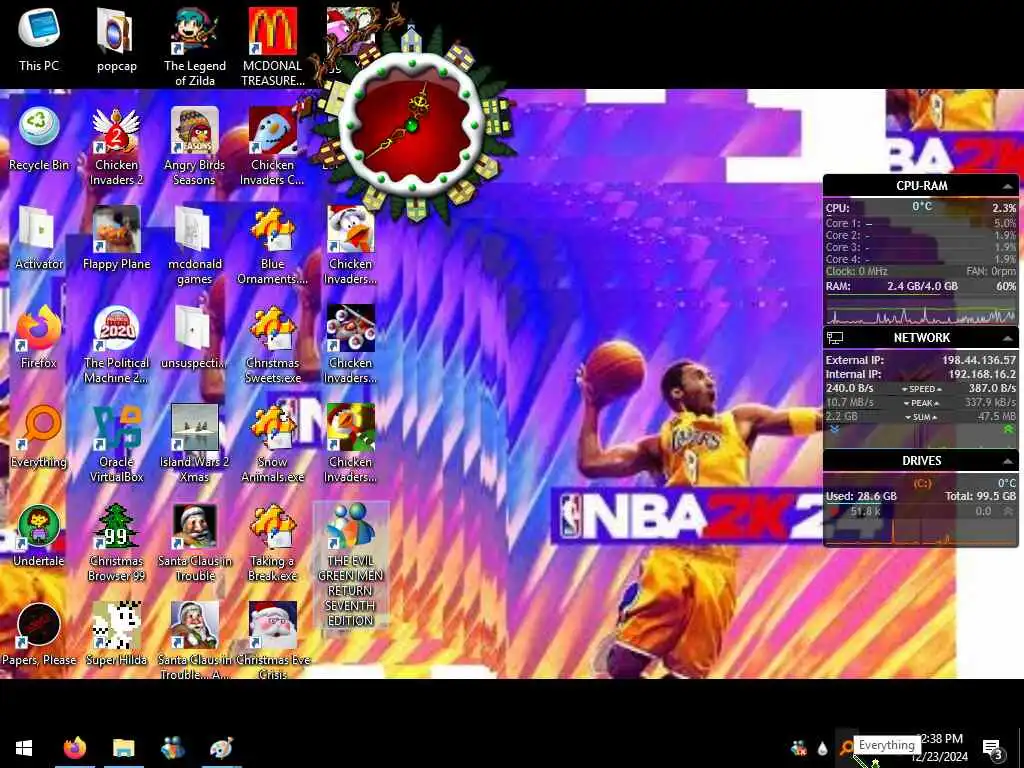Collapse the DRIVES widget panel

[1008, 461]
